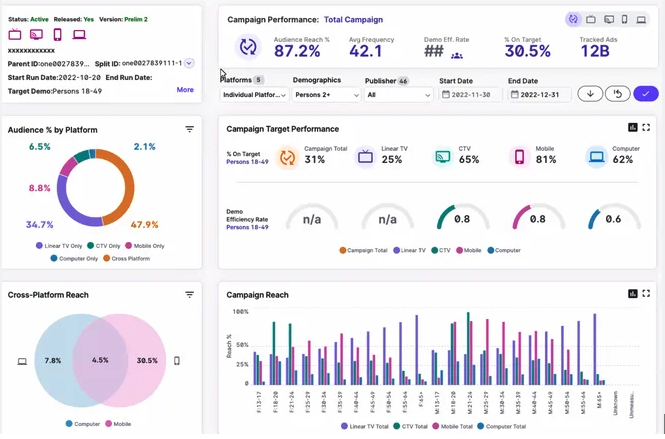Open the Demographics Persons 2+ dropdown
665x439 pixels.
[x=327, y=95]
